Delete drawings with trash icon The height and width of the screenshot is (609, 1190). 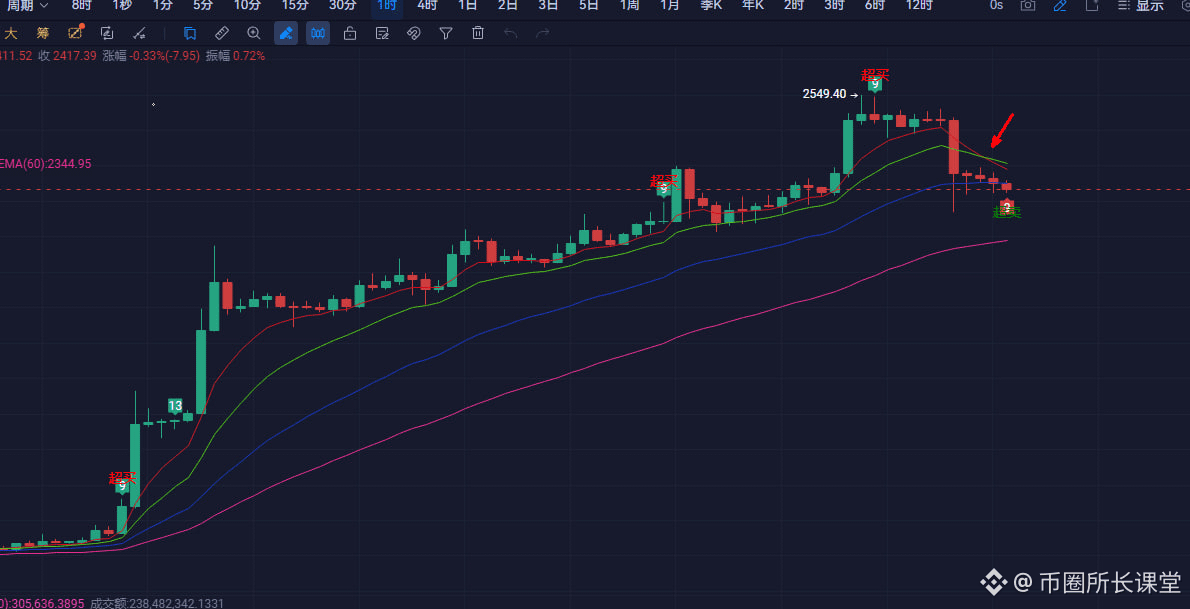tap(478, 33)
